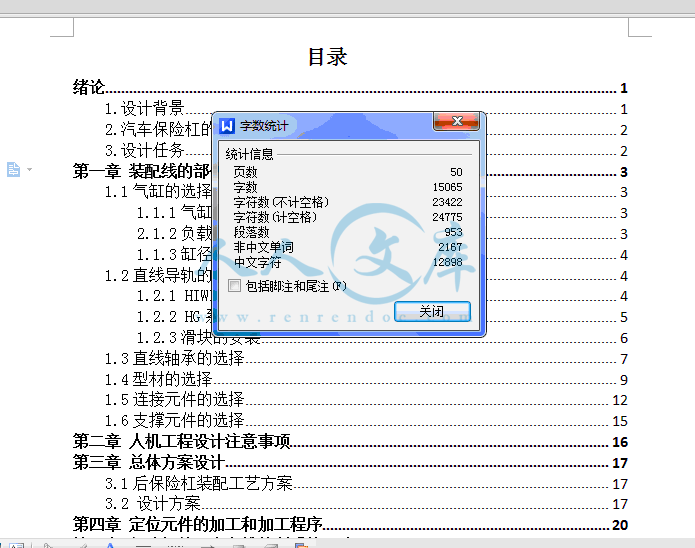Select 字符数(计空格) value 24775
Image resolution: width=695 pixels, height=548 pixels.
coord(447,217)
